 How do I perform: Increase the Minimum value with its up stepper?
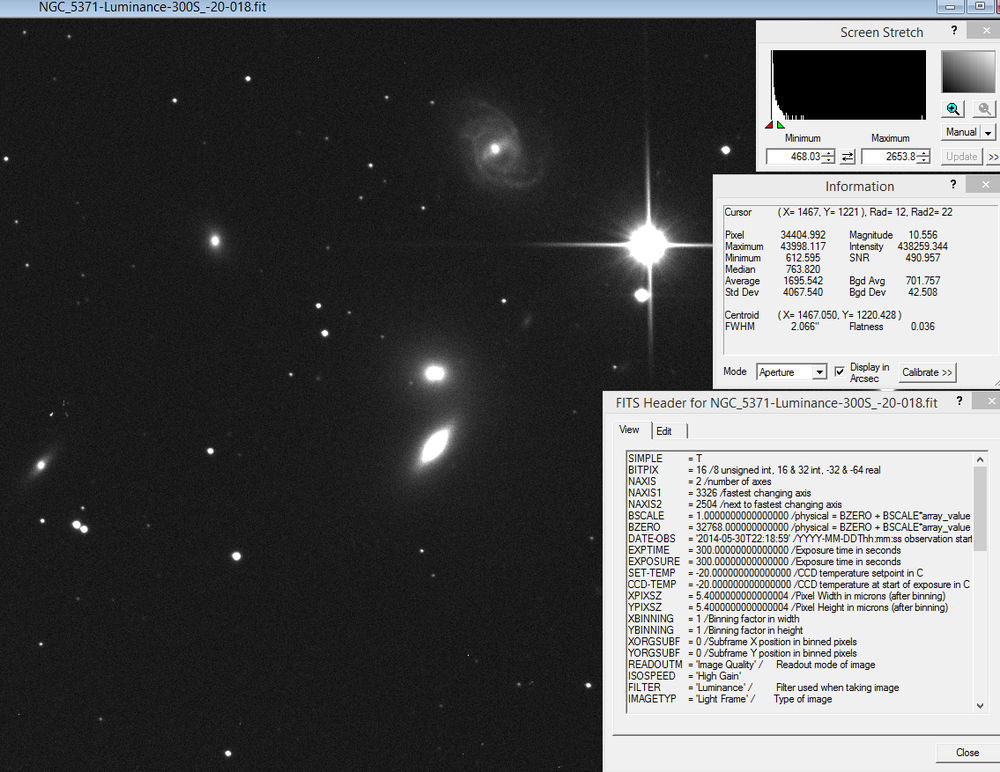(829, 152)
